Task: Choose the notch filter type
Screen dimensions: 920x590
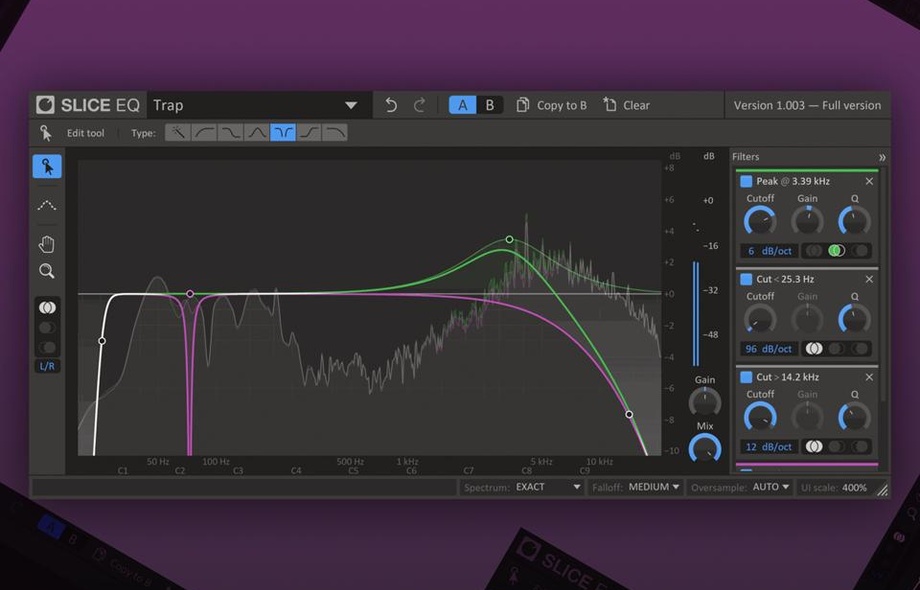Action: tap(283, 132)
